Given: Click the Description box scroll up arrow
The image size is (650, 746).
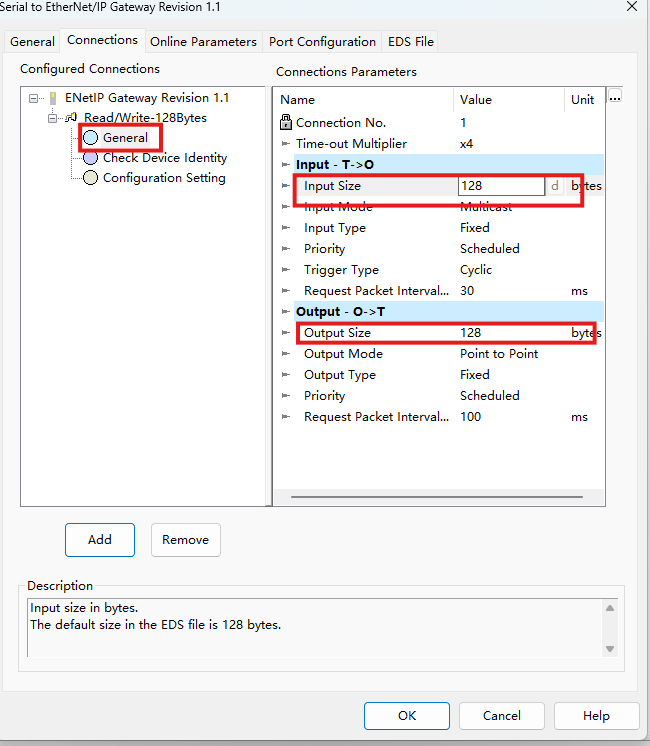Looking at the screenshot, I should click(x=610, y=608).
